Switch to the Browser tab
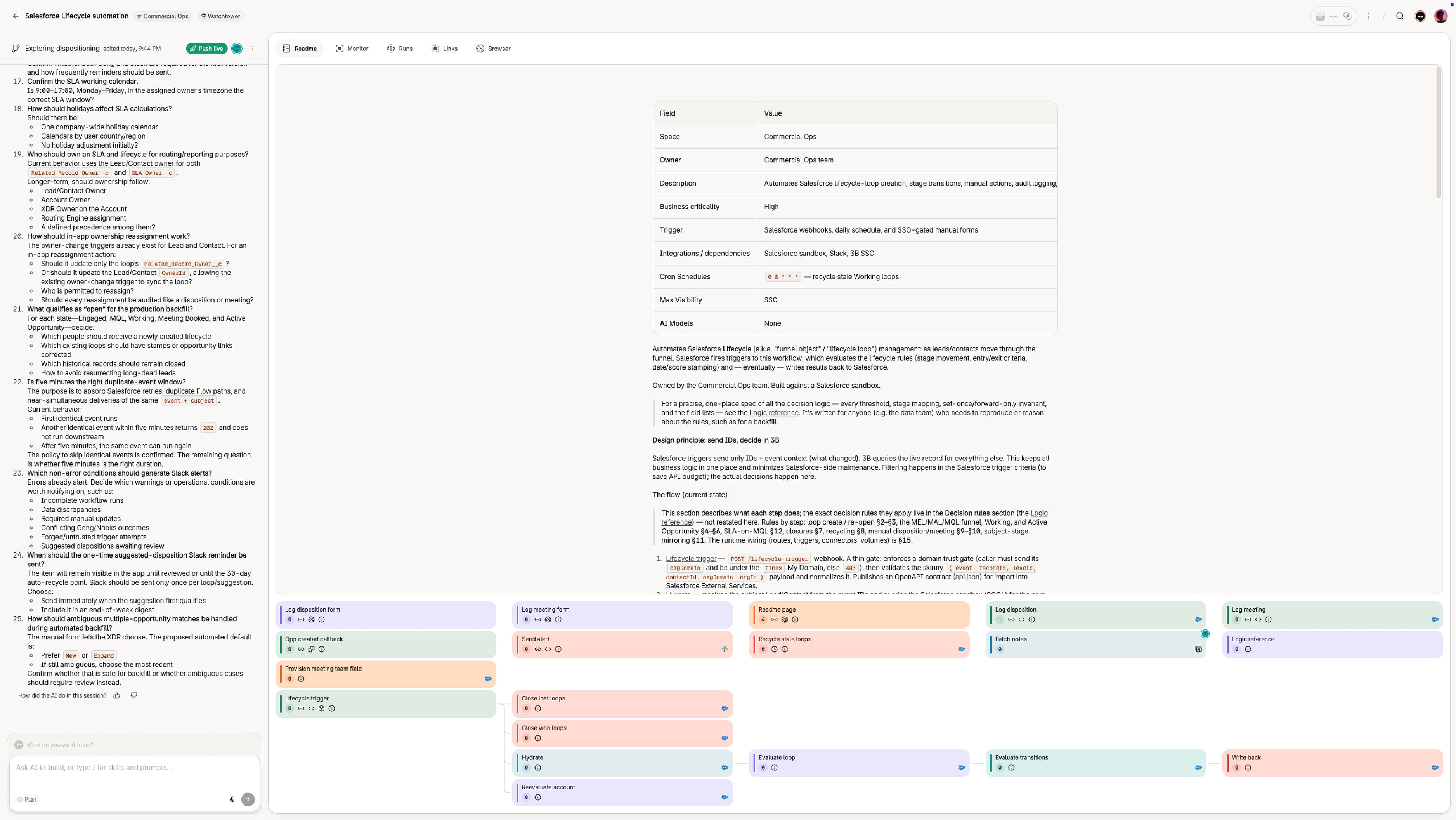Viewport: 1456px width, 820px height. pos(494,49)
